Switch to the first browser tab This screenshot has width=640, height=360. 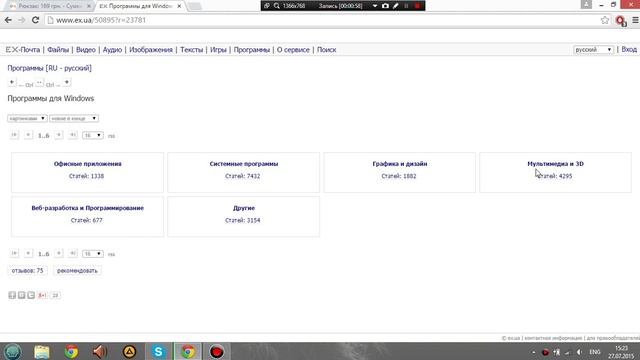tap(51, 6)
